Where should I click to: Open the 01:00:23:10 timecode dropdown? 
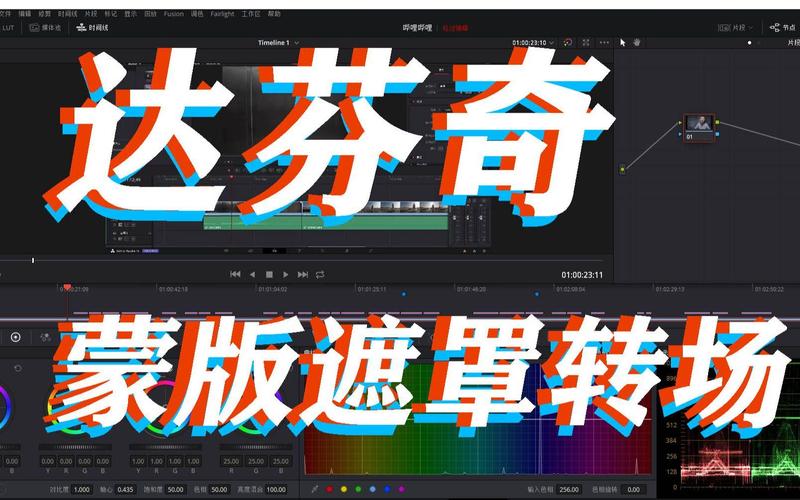coord(533,43)
